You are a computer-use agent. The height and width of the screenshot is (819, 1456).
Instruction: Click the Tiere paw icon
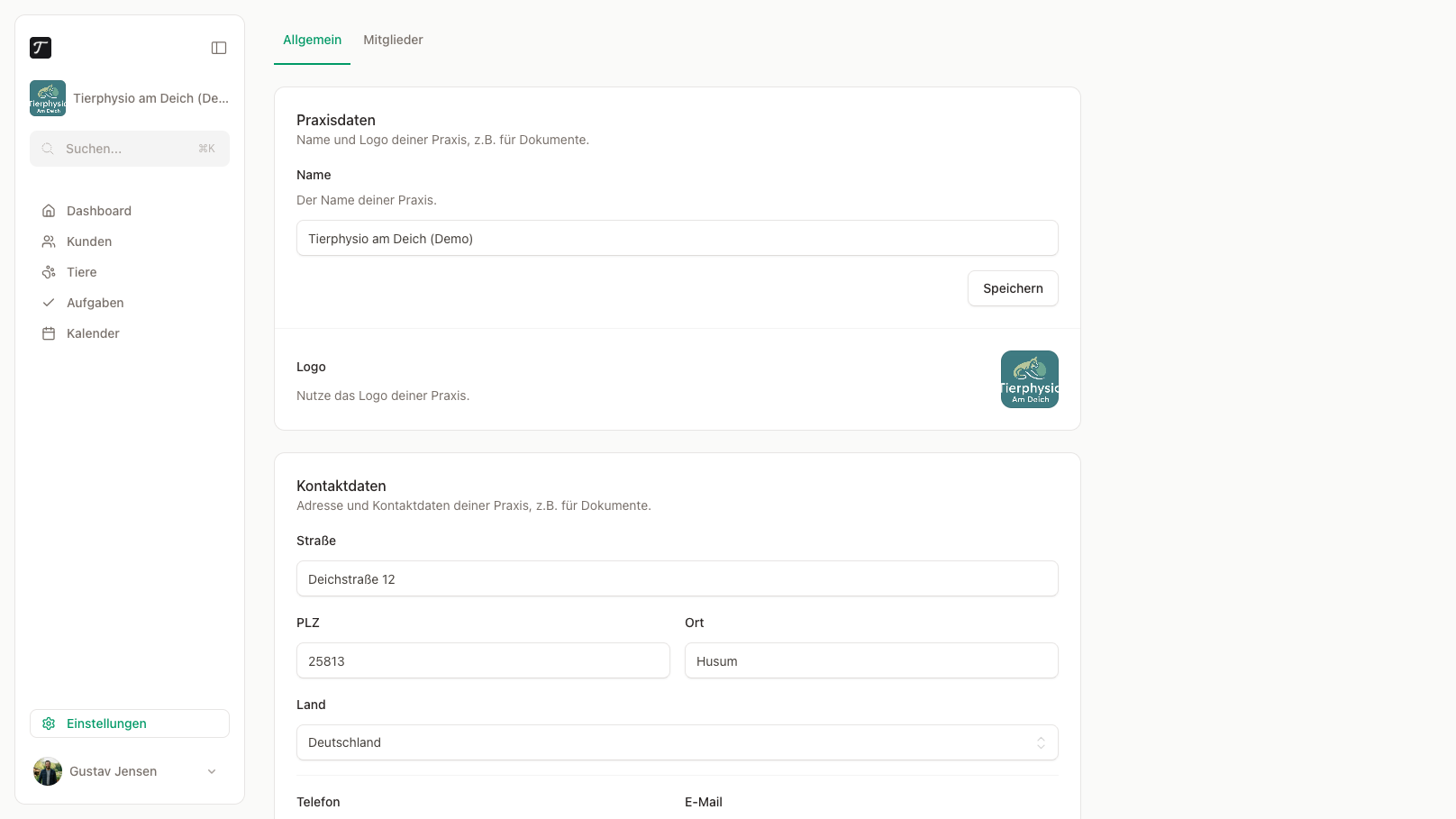[x=49, y=272]
